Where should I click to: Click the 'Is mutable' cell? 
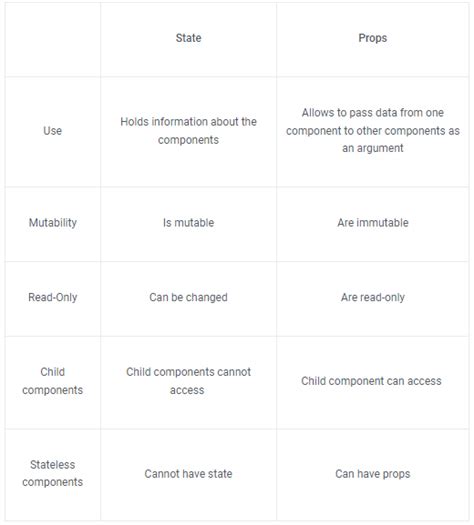coord(188,223)
